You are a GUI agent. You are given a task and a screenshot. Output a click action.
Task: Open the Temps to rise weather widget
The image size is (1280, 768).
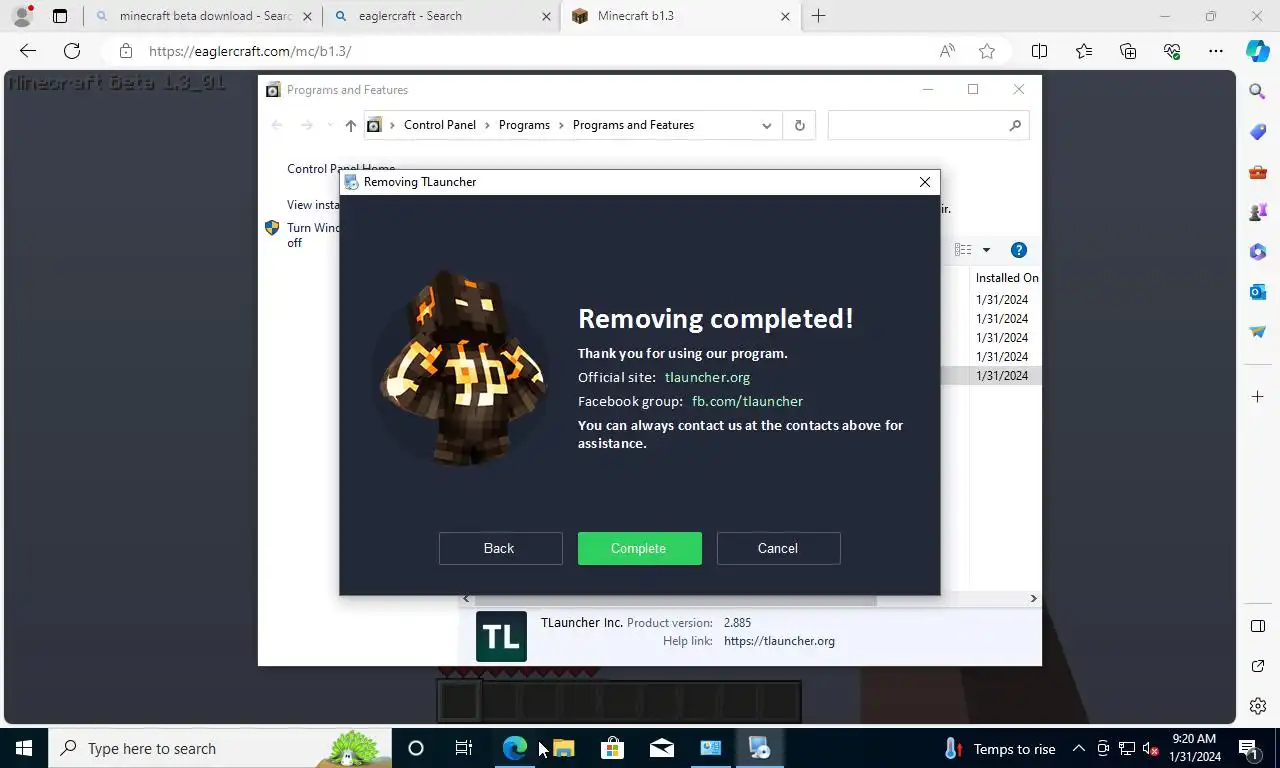[1000, 748]
